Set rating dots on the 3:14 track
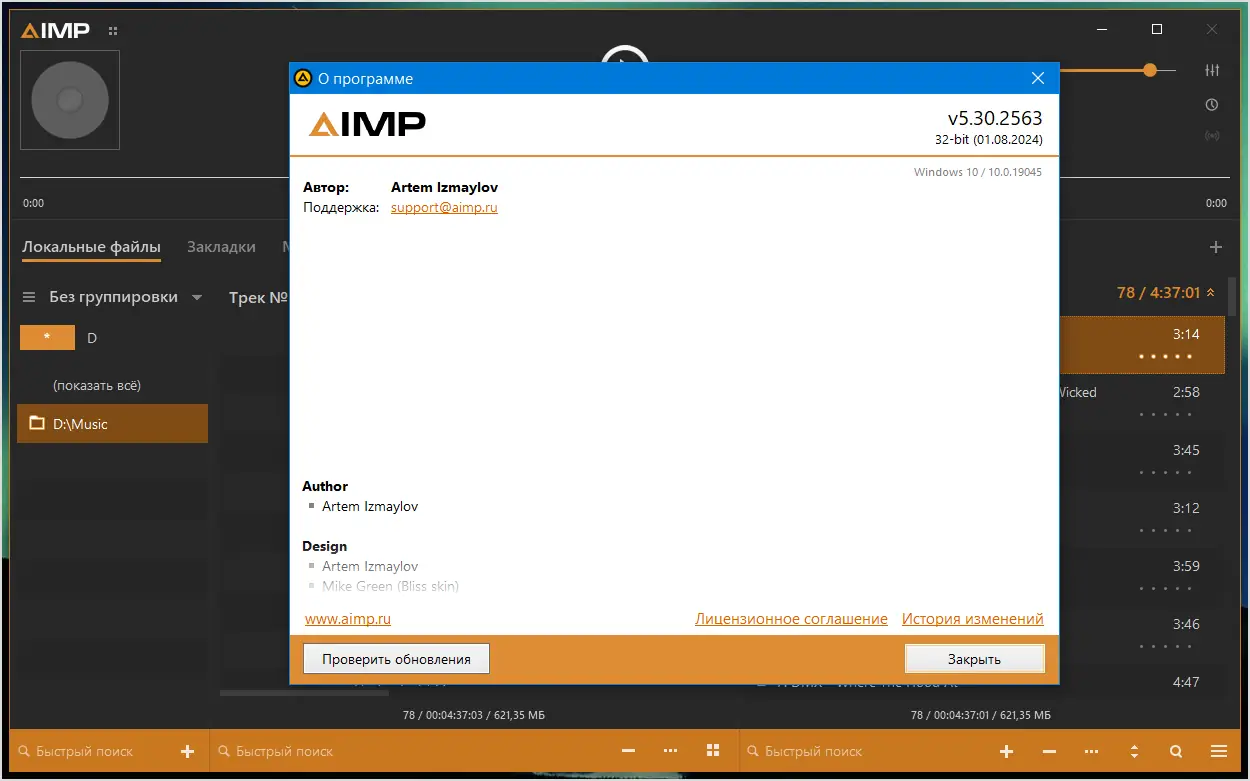The width and height of the screenshot is (1250, 781). pos(1165,356)
